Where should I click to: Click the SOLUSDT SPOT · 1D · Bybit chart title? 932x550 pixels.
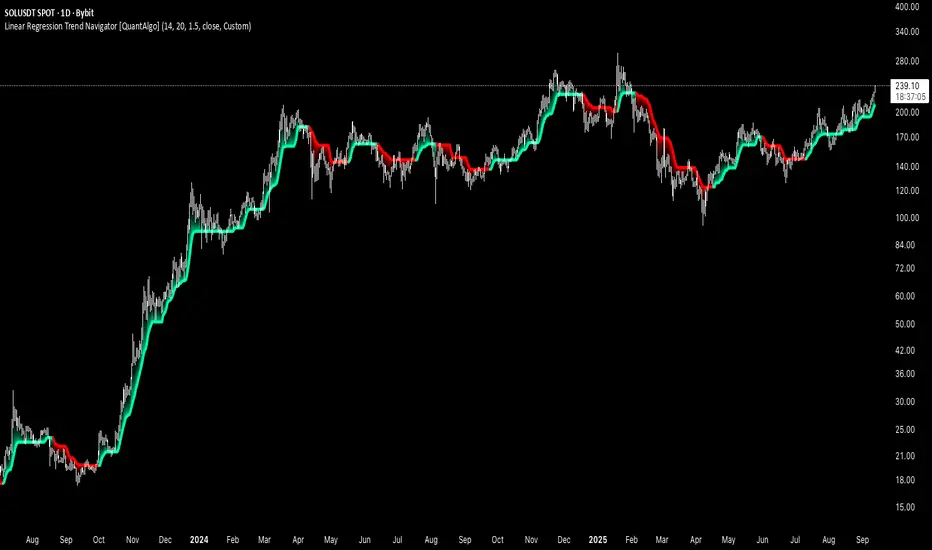[x=49, y=12]
